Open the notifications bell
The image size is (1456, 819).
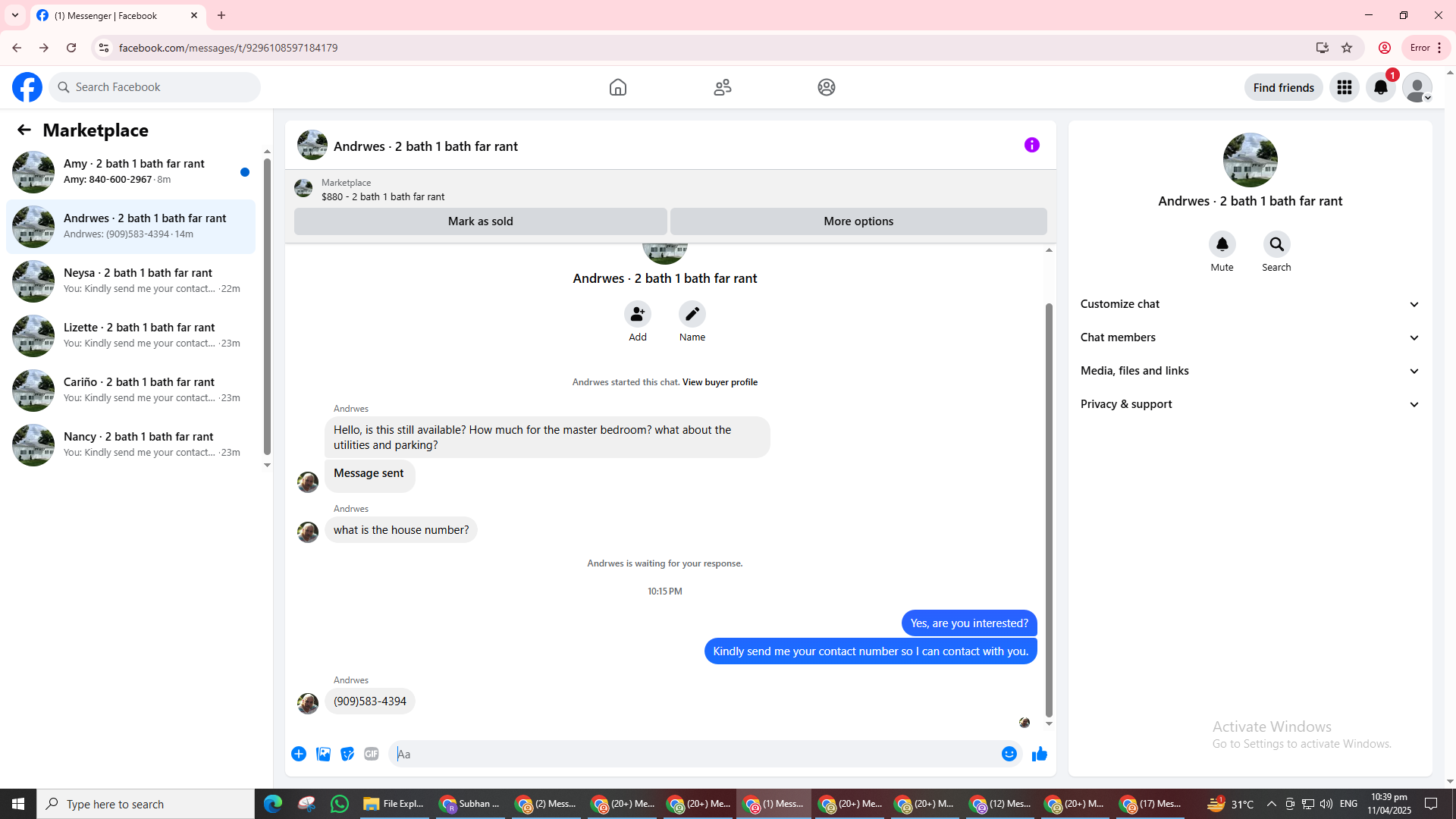(x=1381, y=87)
